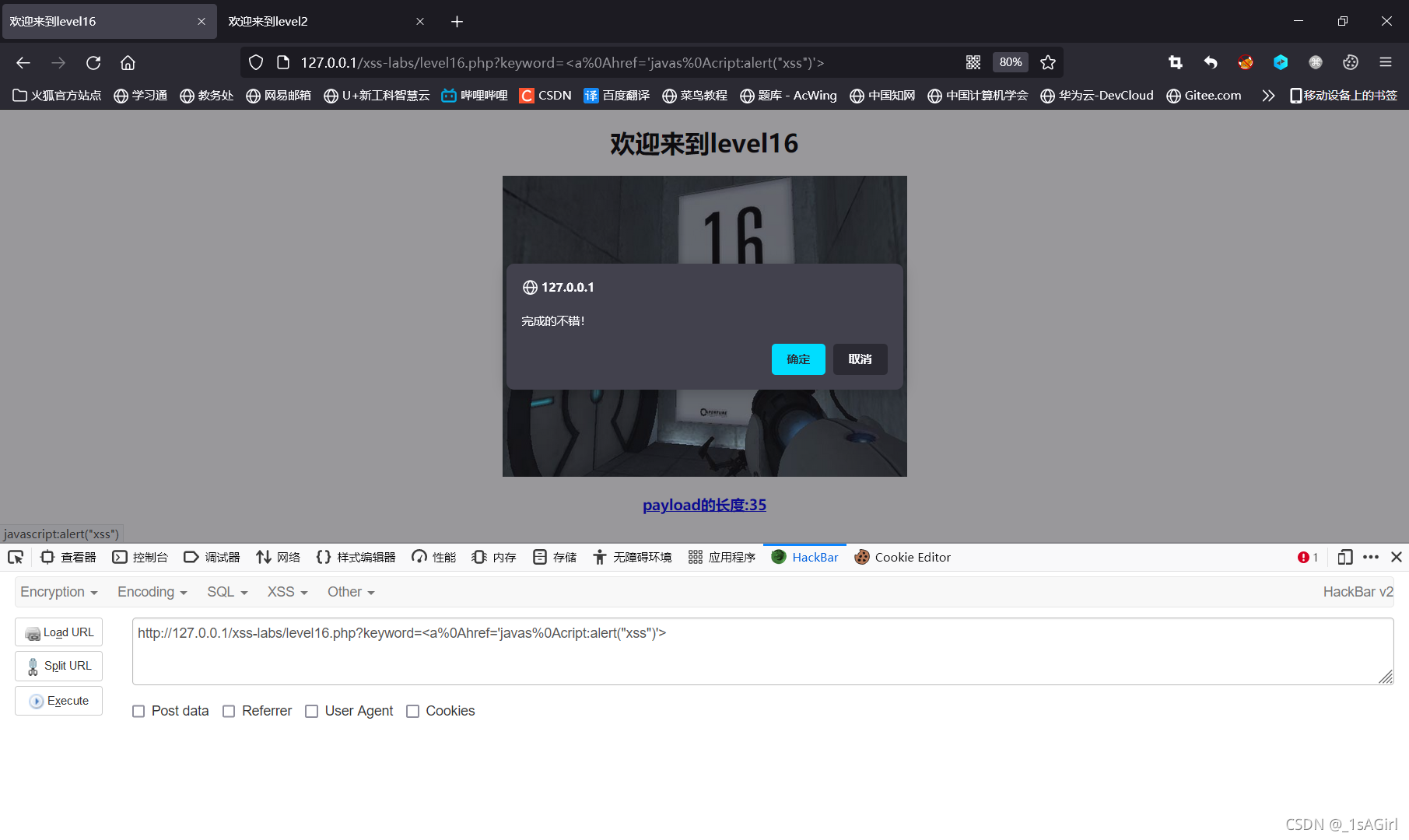
Task: Enable the Referrer checkbox
Action: click(x=229, y=711)
